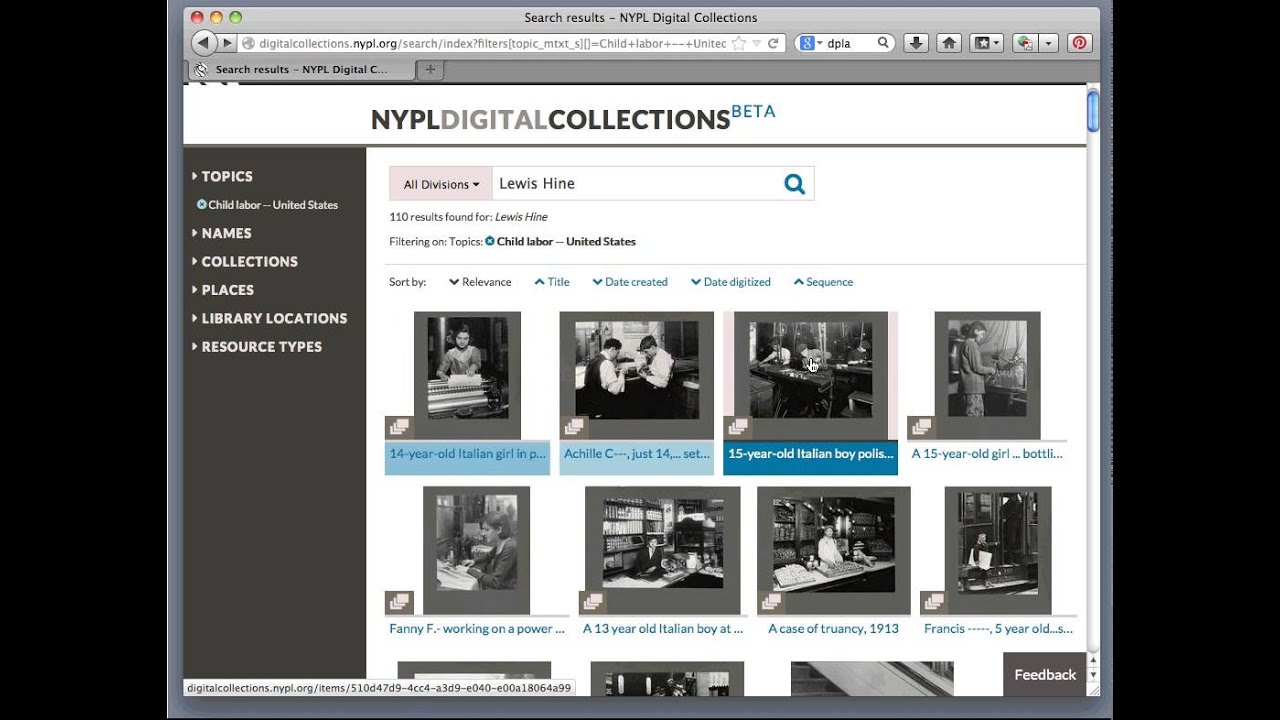The width and height of the screenshot is (1280, 720).
Task: Click the Lewis Hine search input
Action: point(634,184)
